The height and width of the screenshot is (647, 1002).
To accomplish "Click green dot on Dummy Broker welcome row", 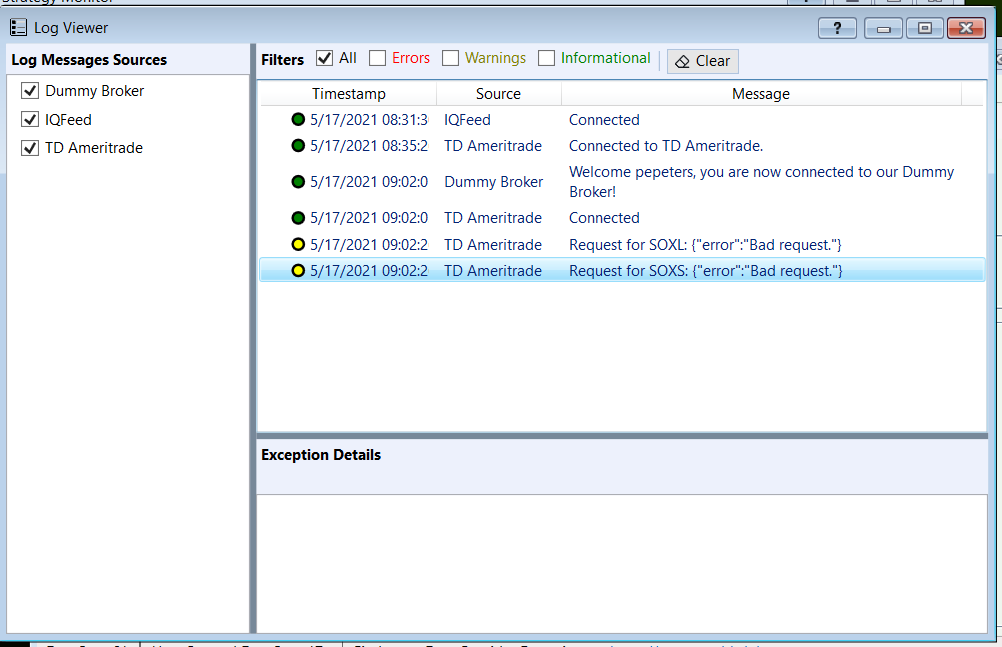I will (x=298, y=182).
